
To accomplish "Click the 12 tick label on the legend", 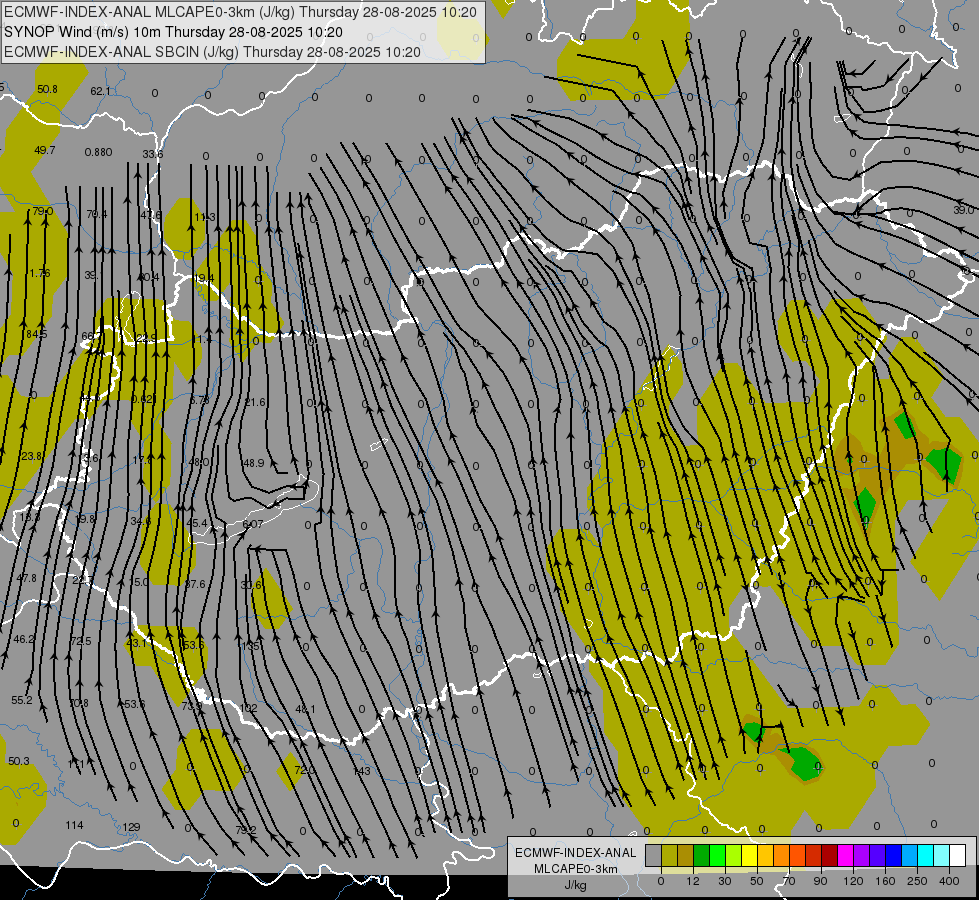I will [x=693, y=881].
